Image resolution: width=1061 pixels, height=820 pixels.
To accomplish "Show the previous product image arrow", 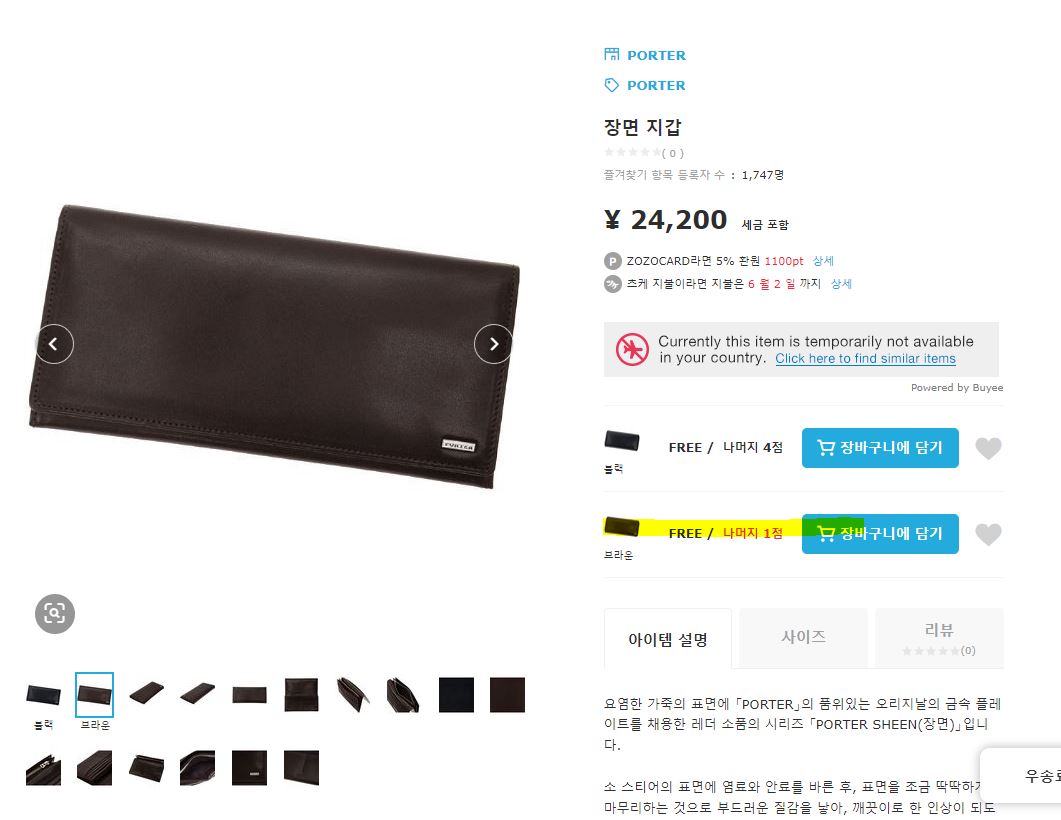I will [x=54, y=344].
